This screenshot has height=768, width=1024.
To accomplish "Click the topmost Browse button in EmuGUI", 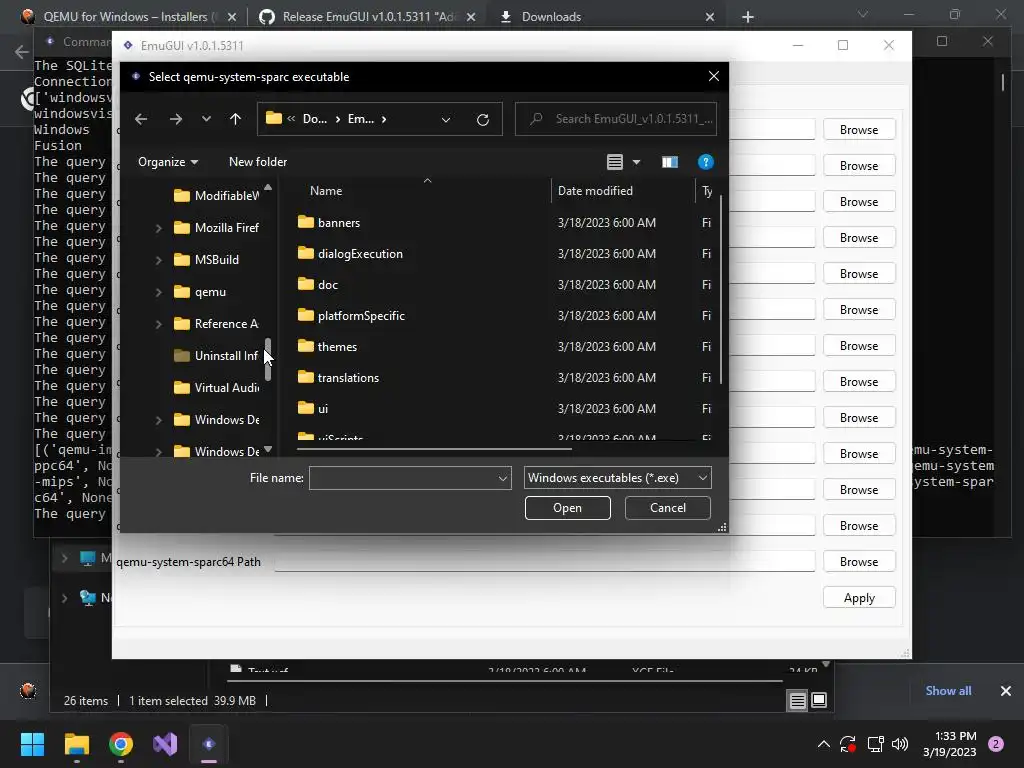I will coord(859,130).
